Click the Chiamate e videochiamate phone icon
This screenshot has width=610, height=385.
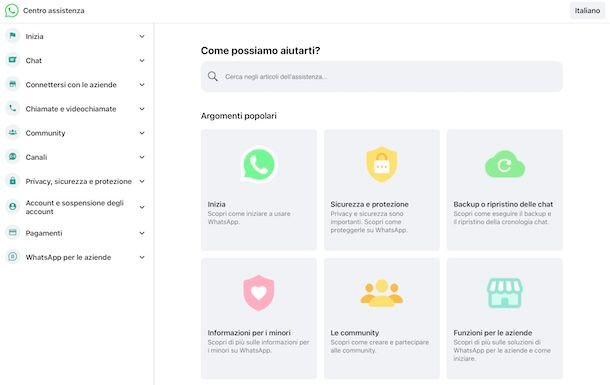point(12,108)
